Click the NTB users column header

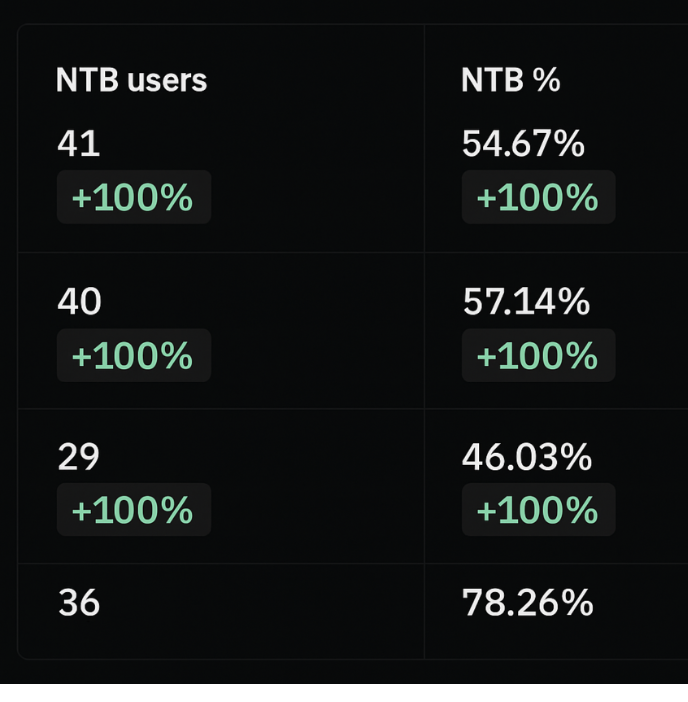[x=131, y=81]
